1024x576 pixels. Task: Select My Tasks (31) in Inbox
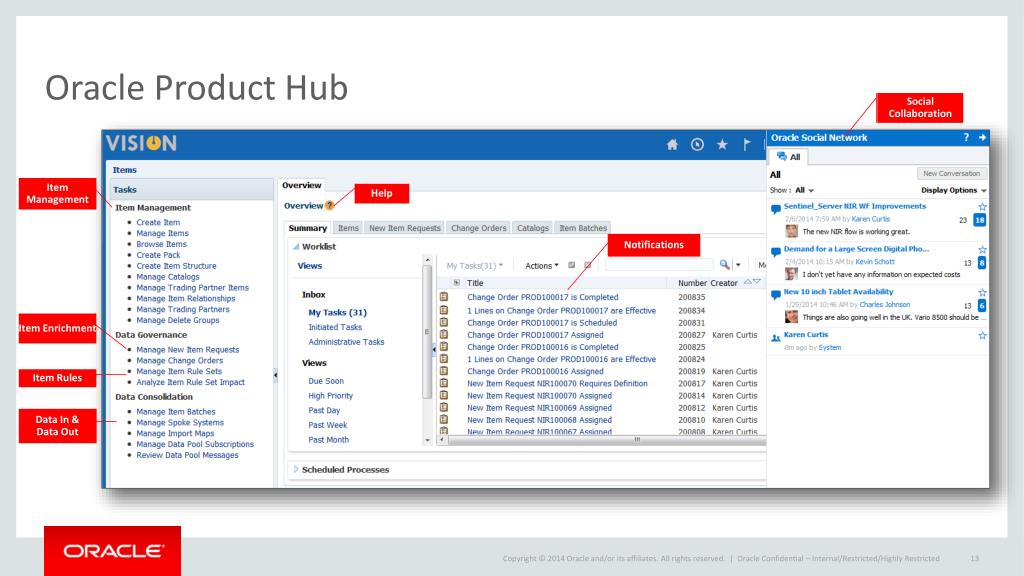pyautogui.click(x=337, y=312)
